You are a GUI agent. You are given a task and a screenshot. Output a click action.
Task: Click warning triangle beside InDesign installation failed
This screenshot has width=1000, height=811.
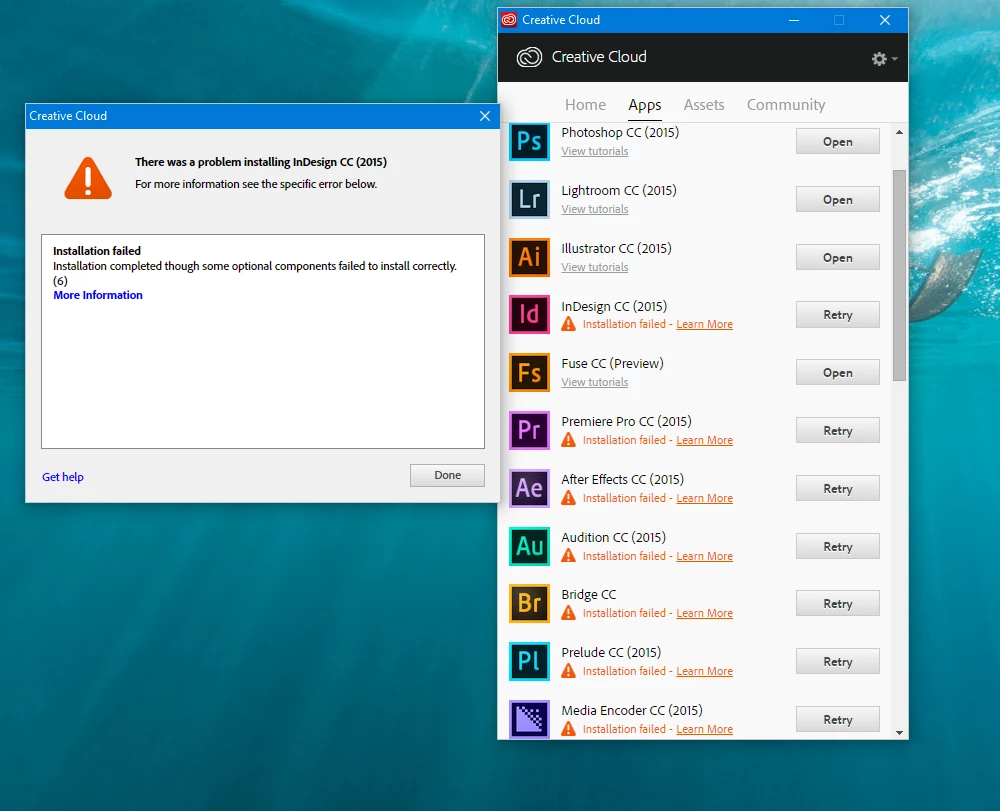tap(568, 324)
